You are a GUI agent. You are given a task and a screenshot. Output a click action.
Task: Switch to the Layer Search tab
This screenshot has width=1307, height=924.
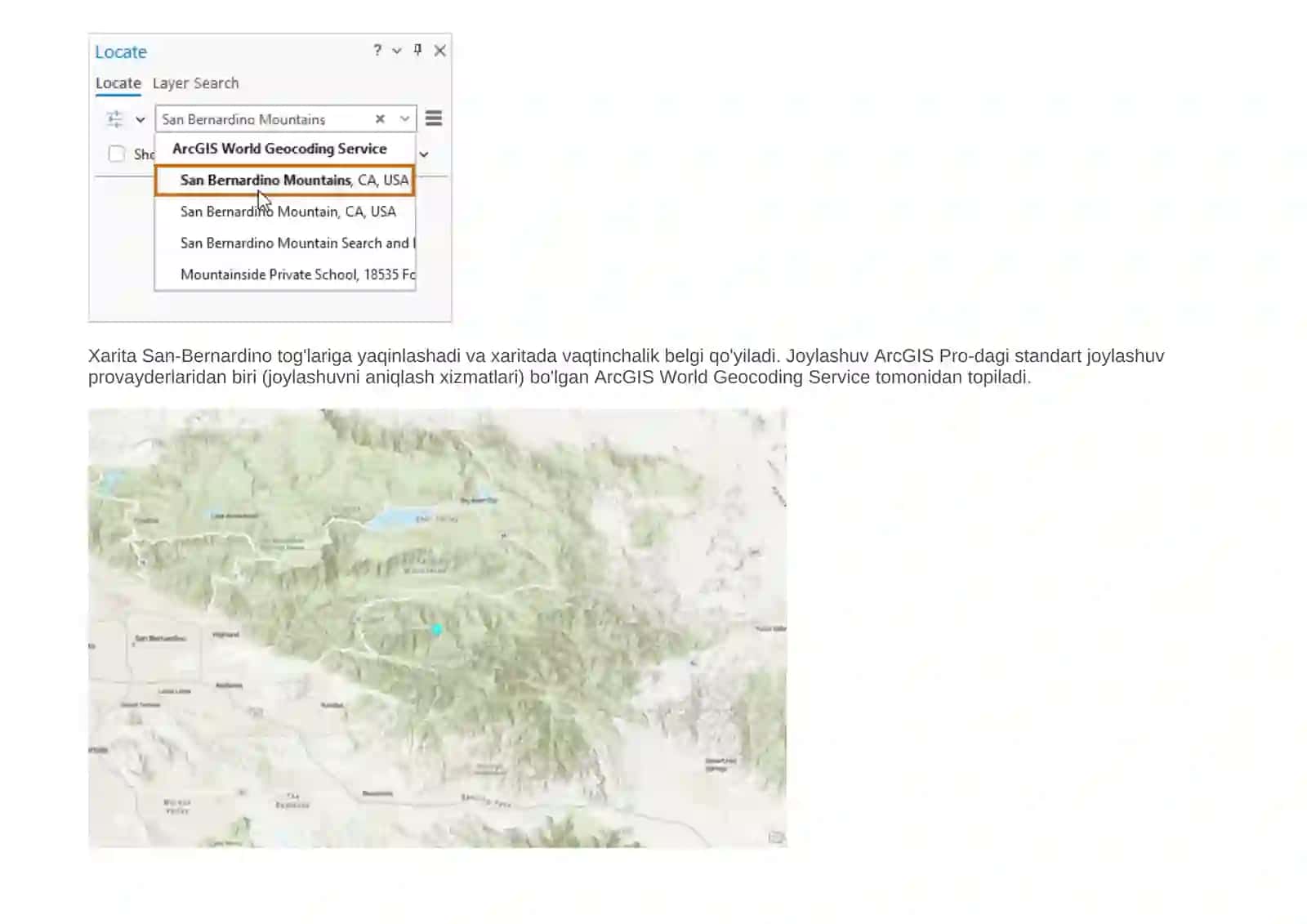(x=195, y=83)
